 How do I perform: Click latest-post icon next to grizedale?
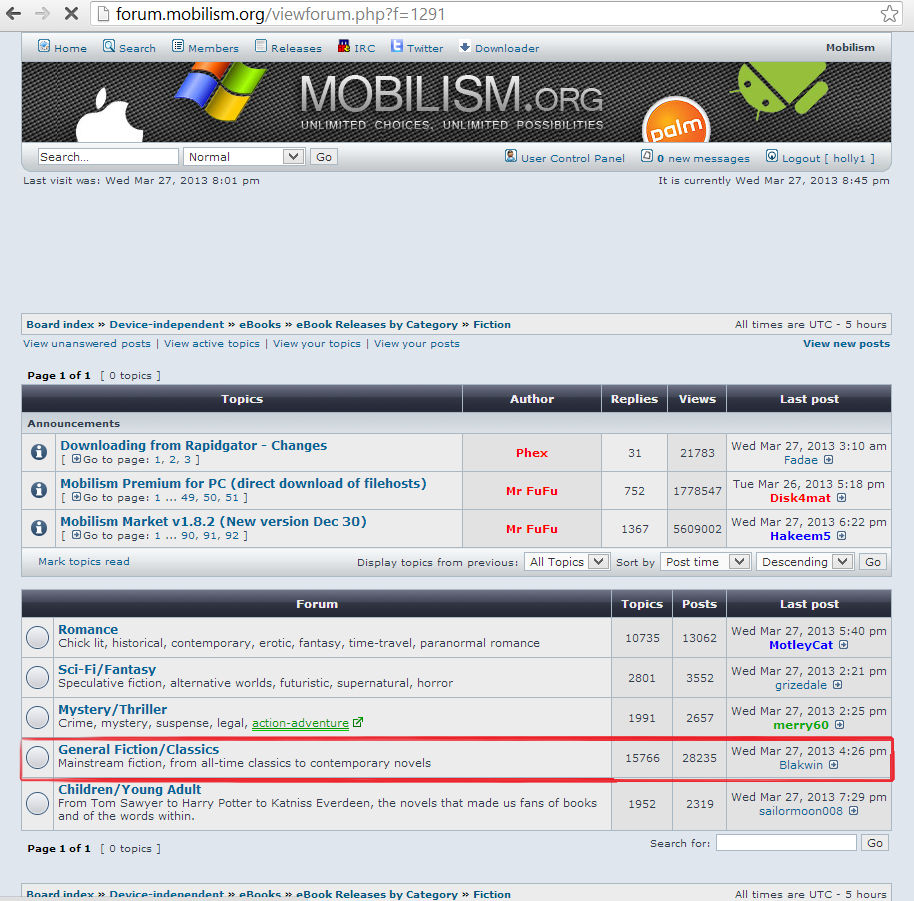pos(837,685)
